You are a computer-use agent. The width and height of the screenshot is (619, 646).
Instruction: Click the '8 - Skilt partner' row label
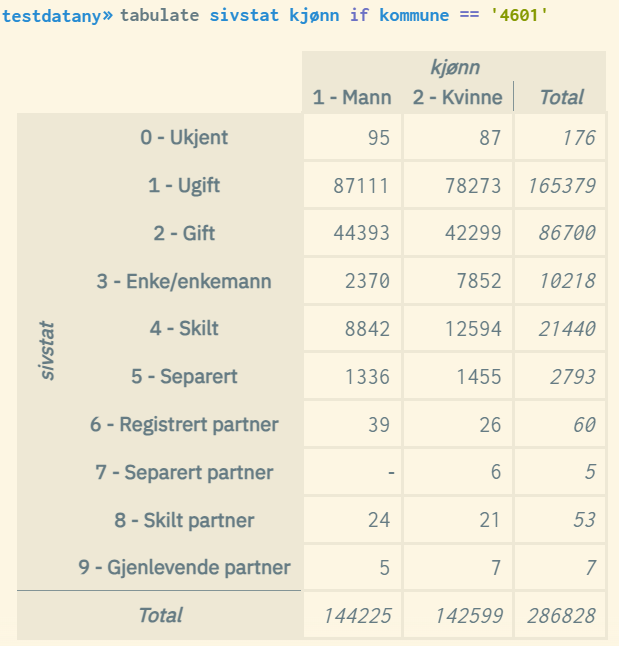184,520
